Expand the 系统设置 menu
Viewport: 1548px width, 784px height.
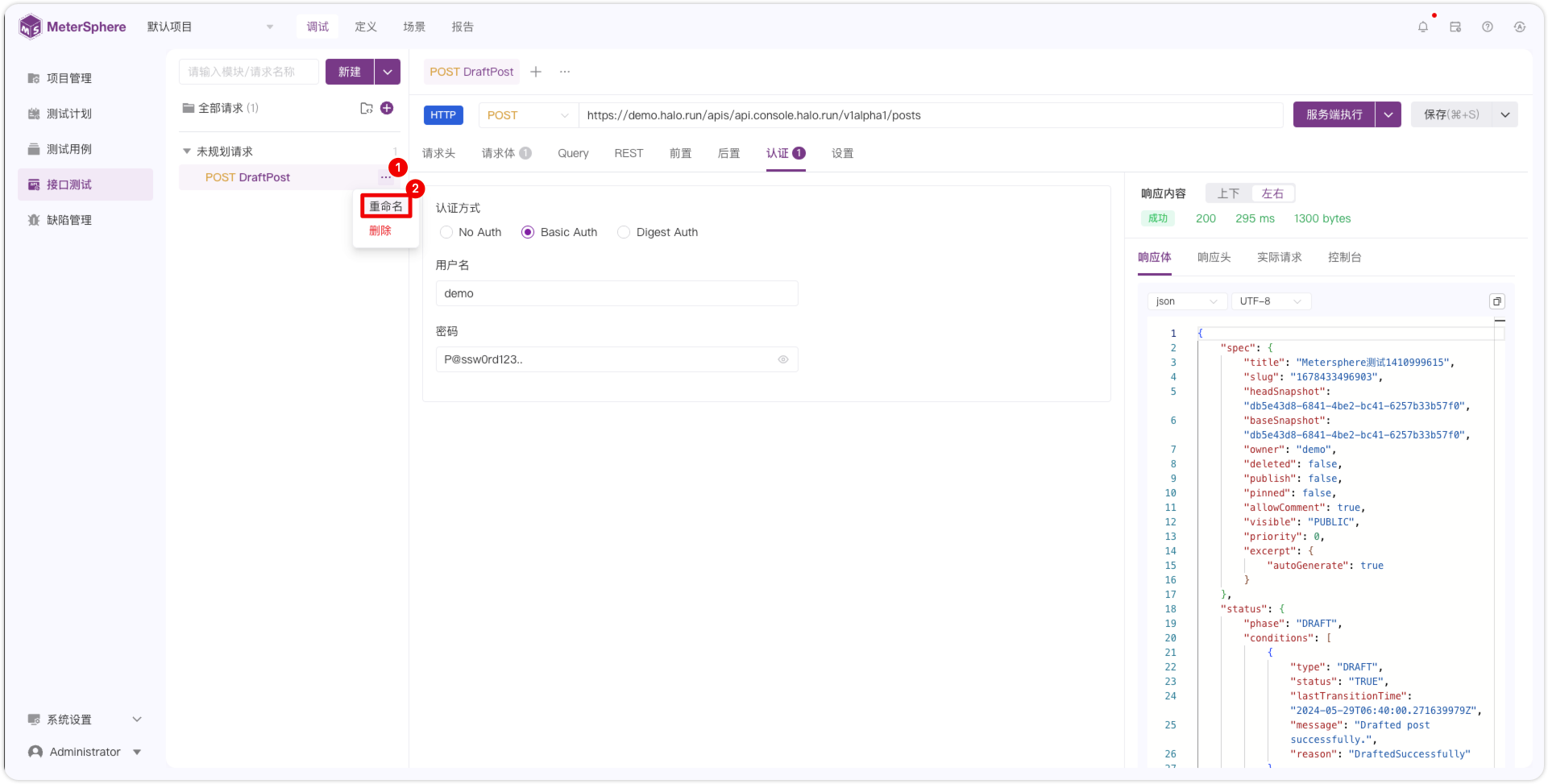point(85,720)
